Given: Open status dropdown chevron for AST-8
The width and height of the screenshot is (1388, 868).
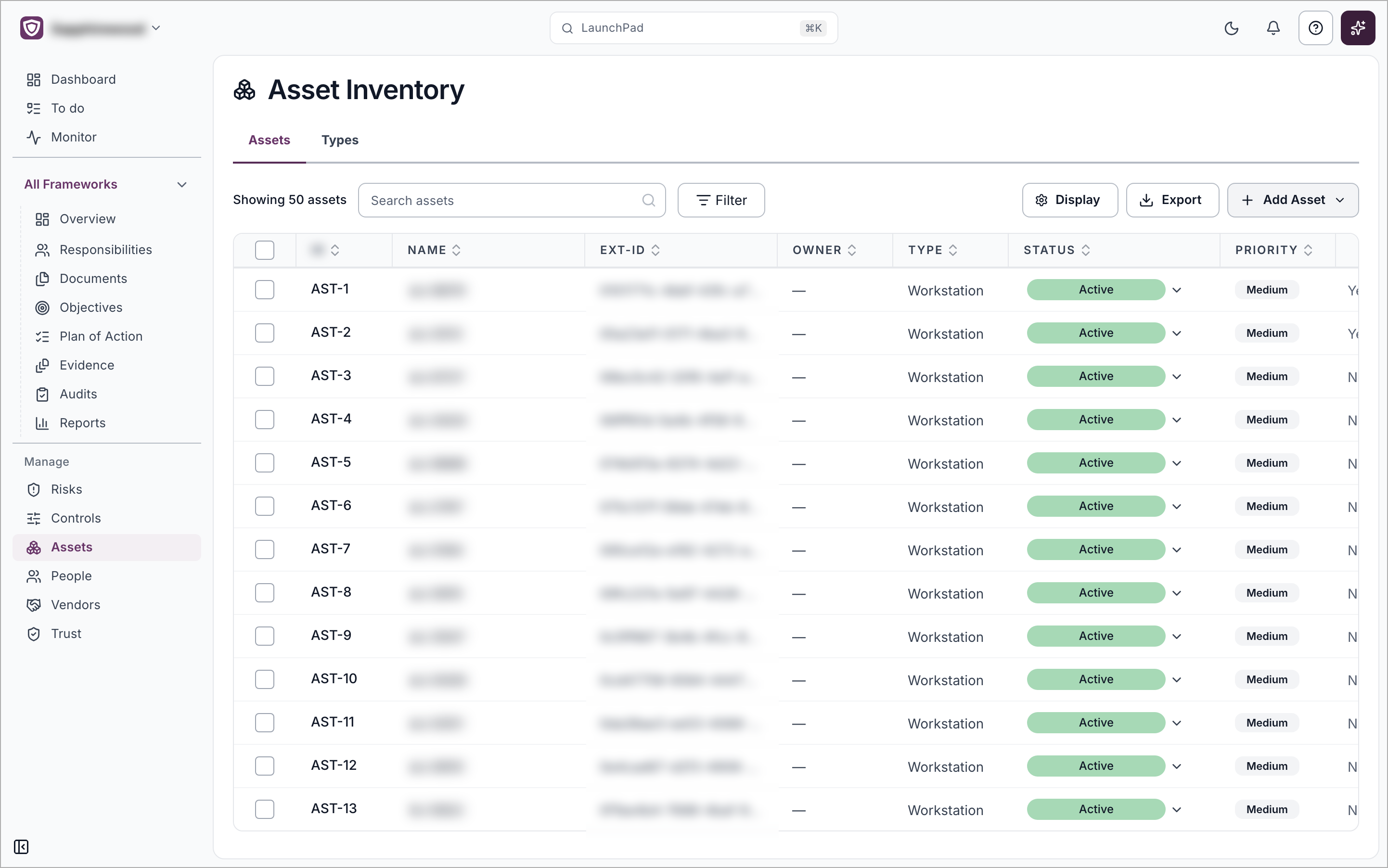Looking at the screenshot, I should 1177,593.
